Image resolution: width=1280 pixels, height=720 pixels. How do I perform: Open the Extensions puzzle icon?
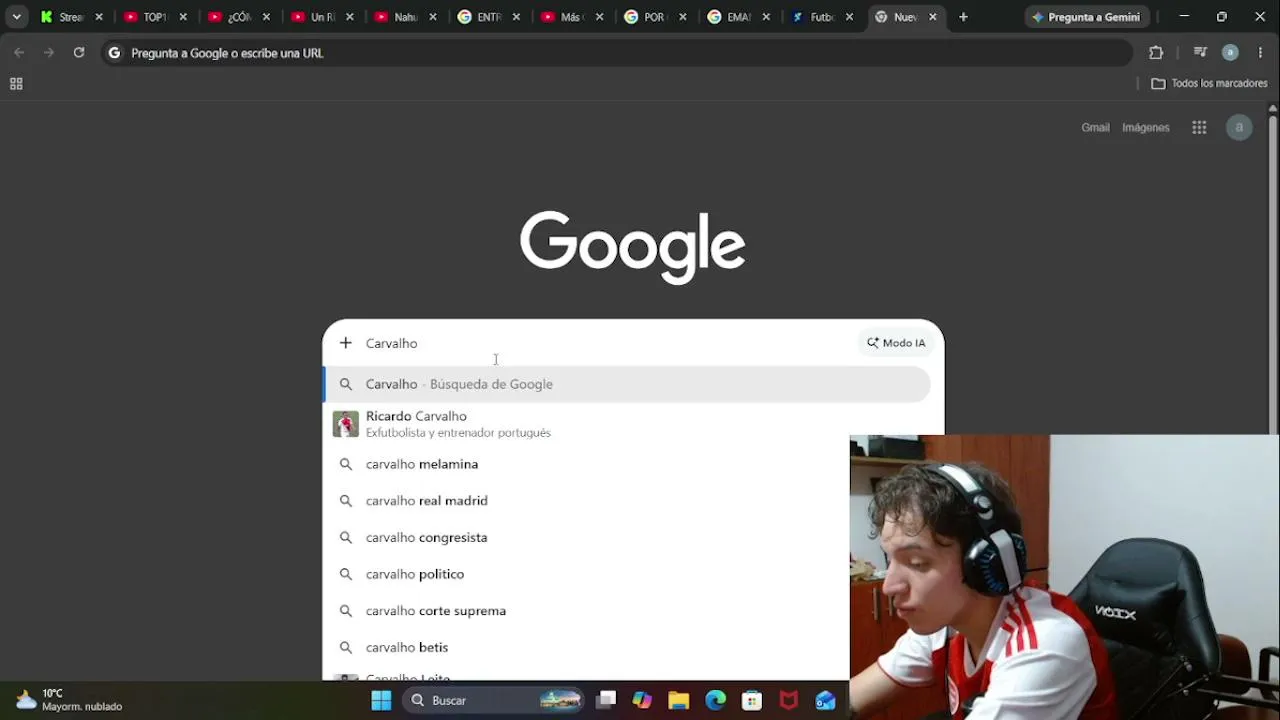(1156, 53)
